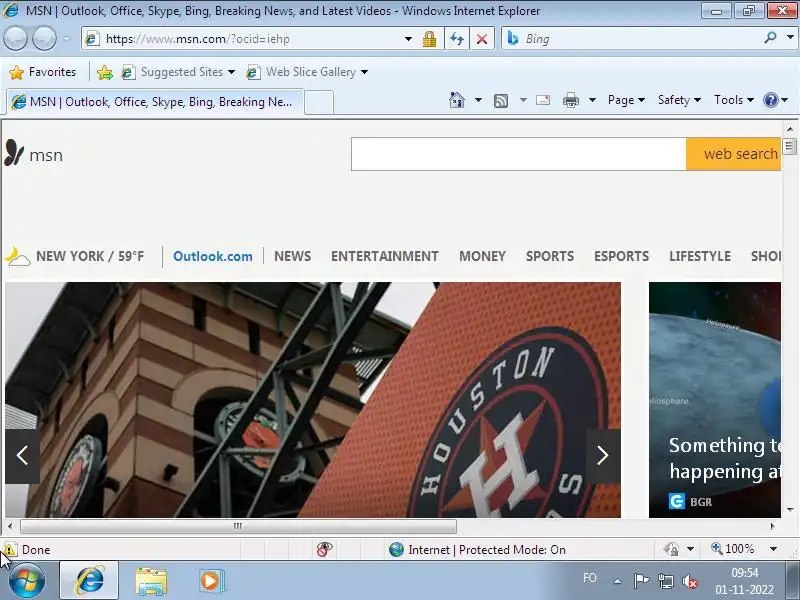The height and width of the screenshot is (600, 800).
Task: Click the Print icon
Action: [x=570, y=100]
